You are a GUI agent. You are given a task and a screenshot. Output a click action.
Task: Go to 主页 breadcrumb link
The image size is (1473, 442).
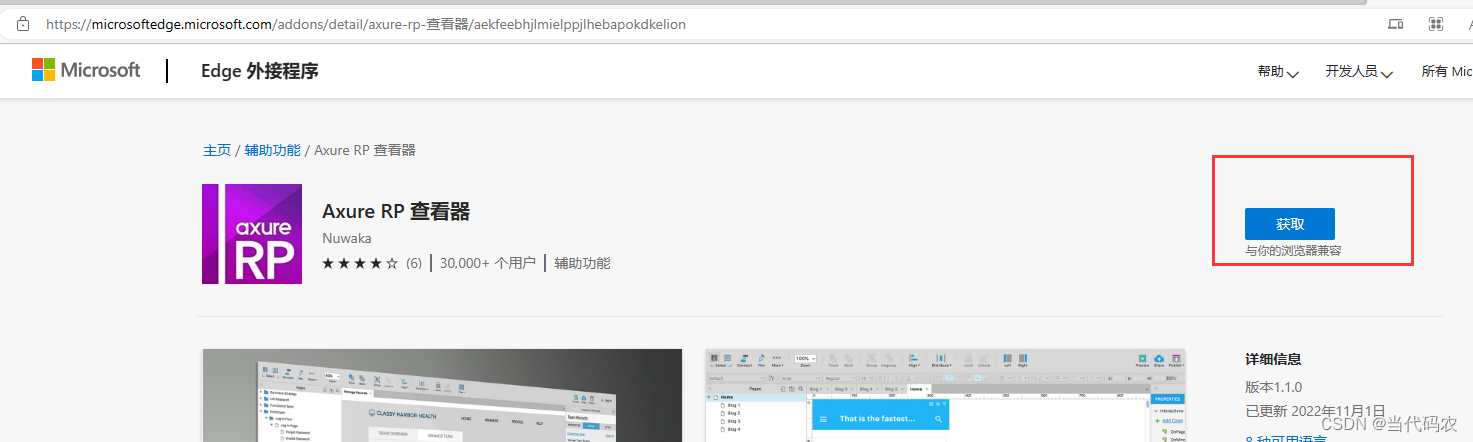pyautogui.click(x=217, y=150)
